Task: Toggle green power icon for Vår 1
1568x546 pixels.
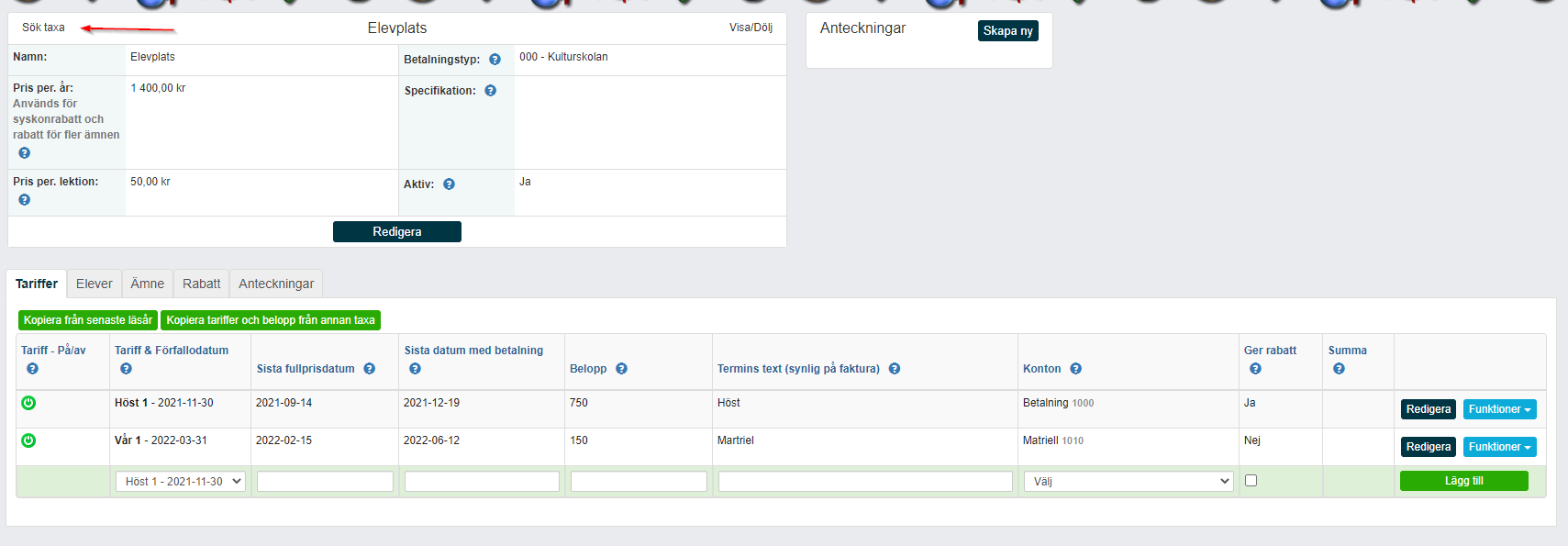Action: pyautogui.click(x=28, y=440)
